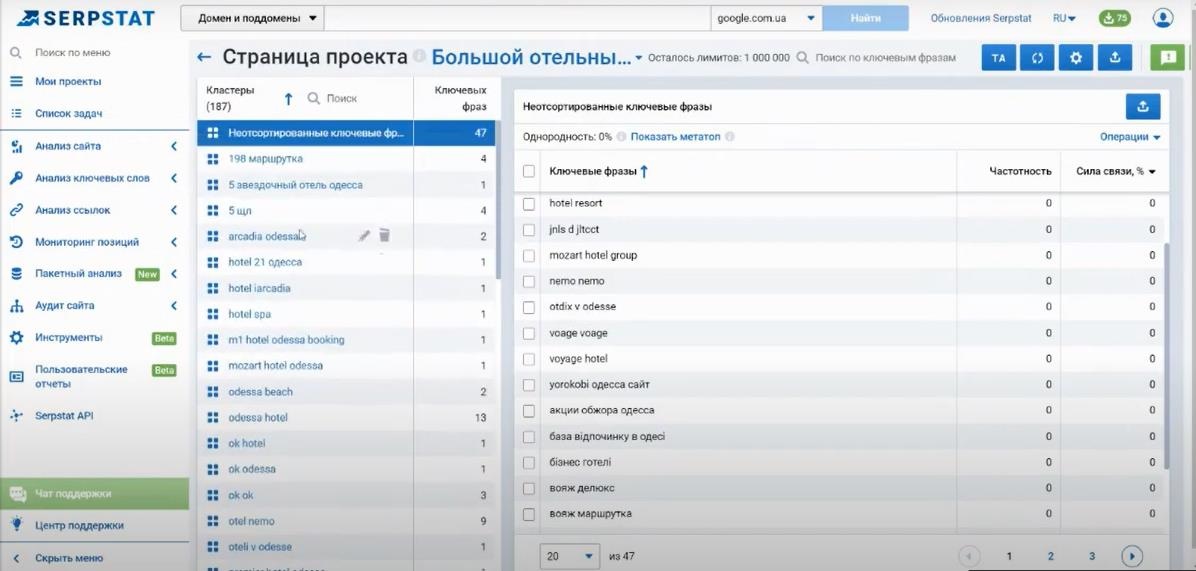This screenshot has height=571, width=1196.
Task: Click the project export upload button
Action: coord(1114,58)
